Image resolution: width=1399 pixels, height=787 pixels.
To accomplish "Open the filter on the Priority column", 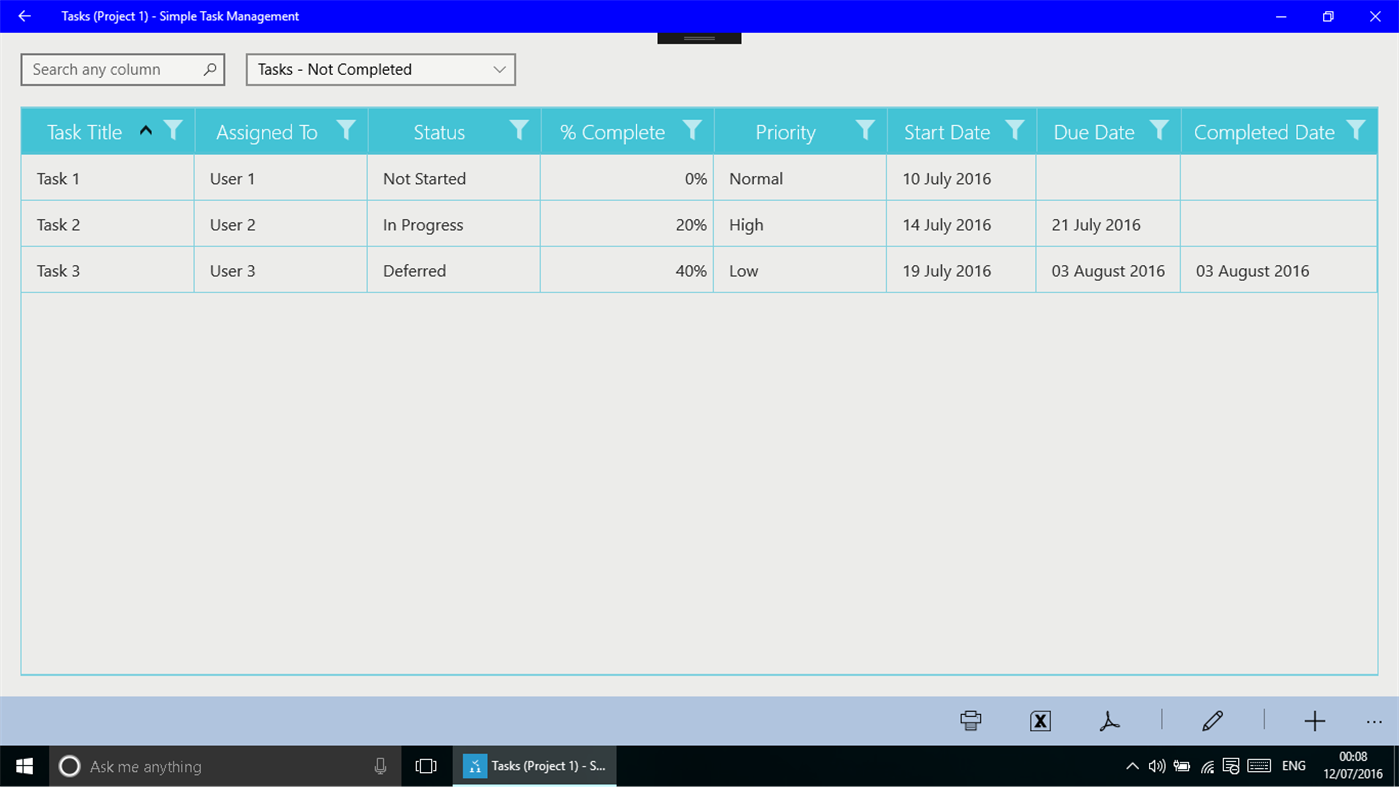I will (x=865, y=130).
